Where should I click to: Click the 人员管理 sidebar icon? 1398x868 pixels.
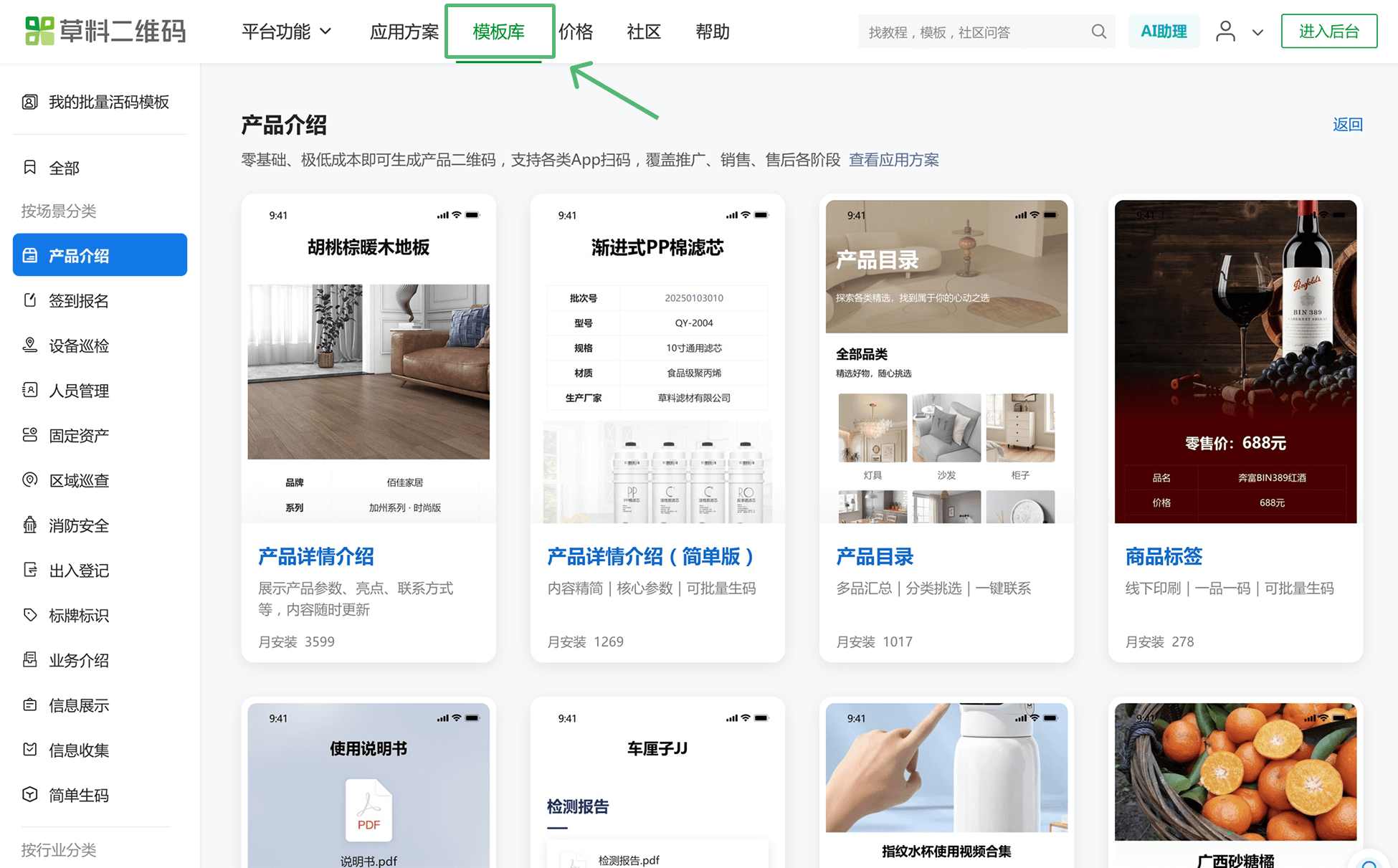pos(29,390)
